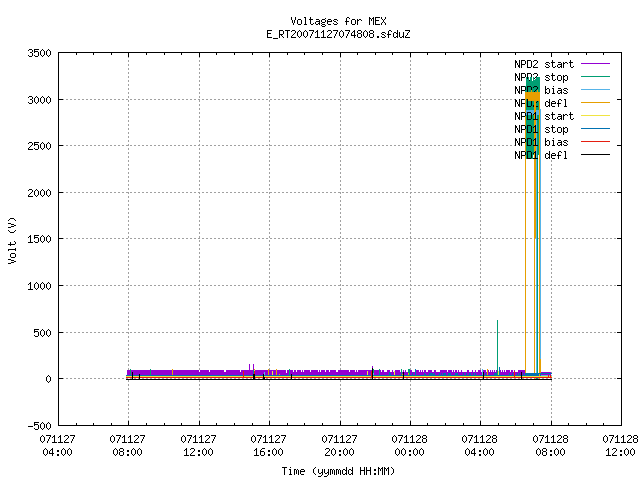The height and width of the screenshot is (480, 640).
Task: Click the 071127 20:00 x-axis label
Action: (x=339, y=446)
